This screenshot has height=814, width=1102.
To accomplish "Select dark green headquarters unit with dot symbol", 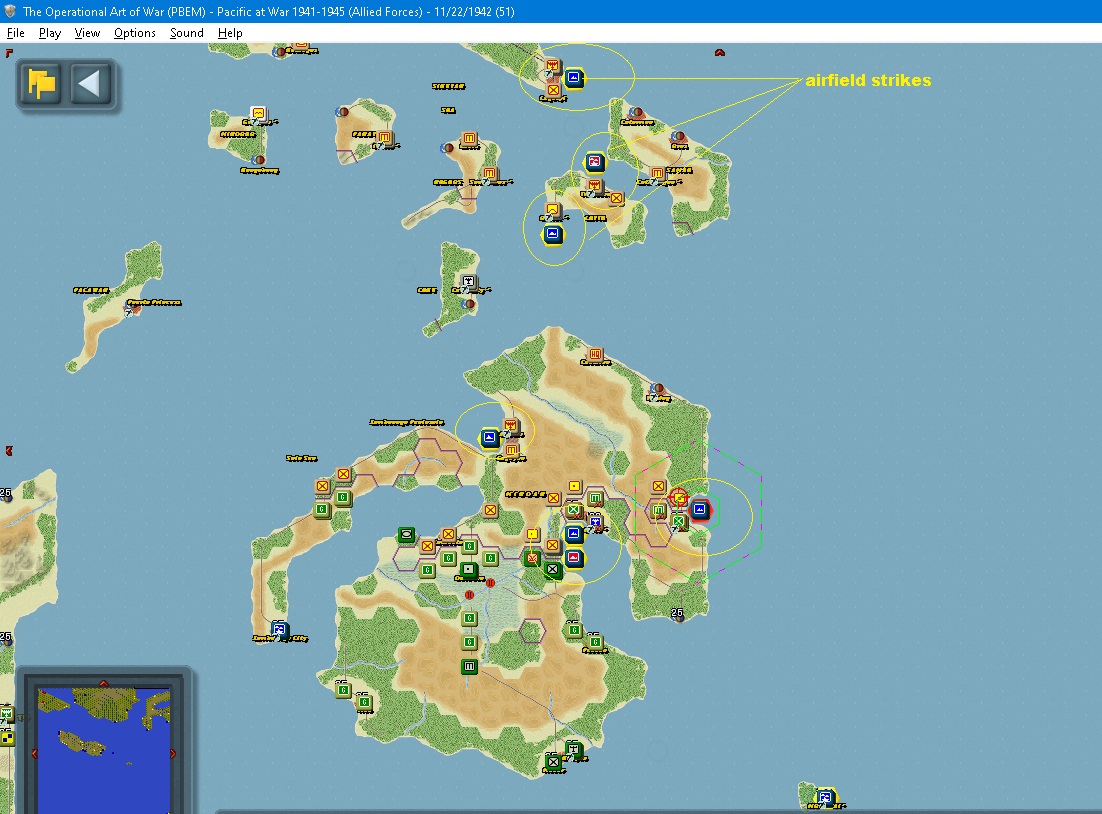I will 468,569.
